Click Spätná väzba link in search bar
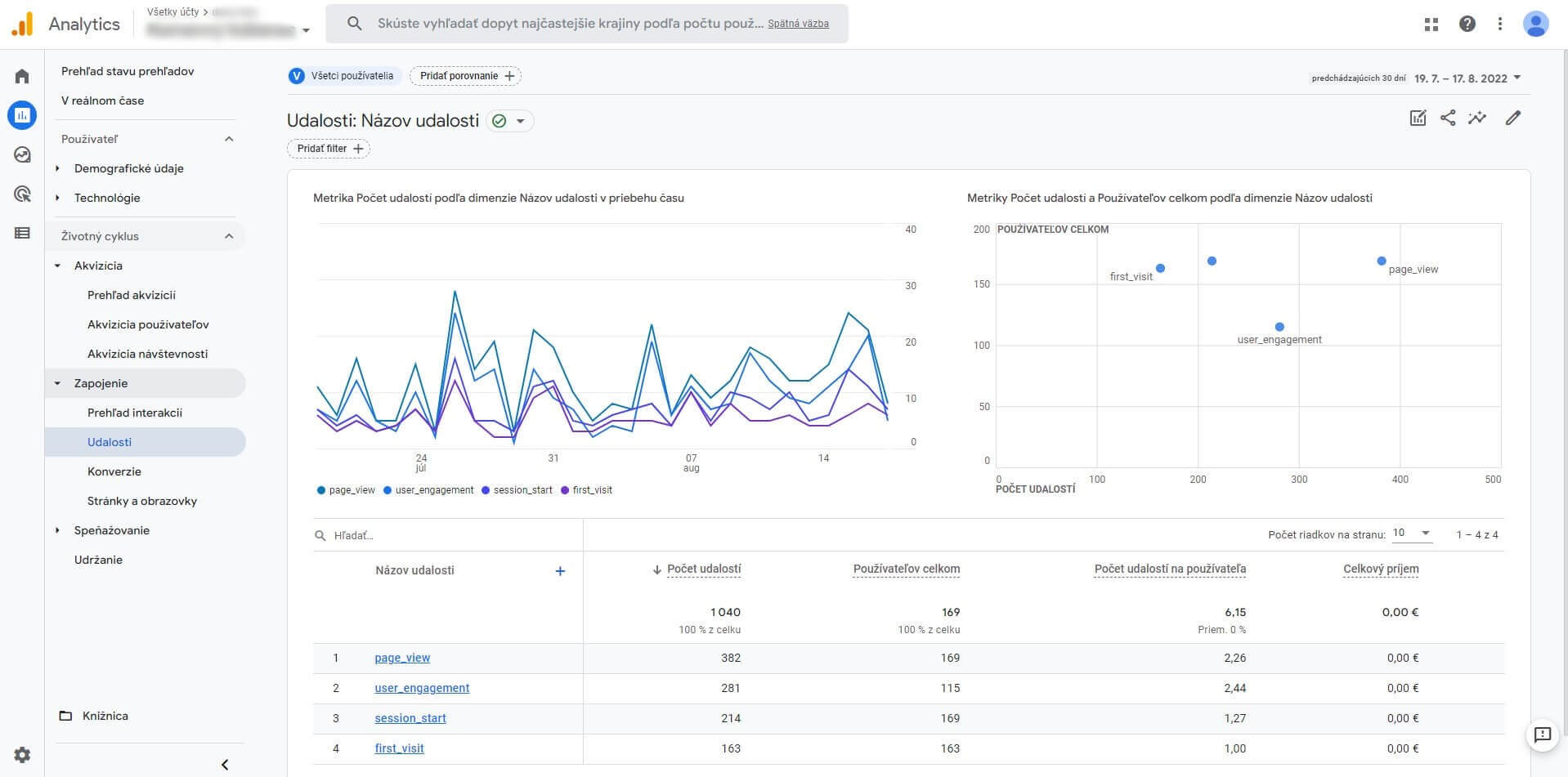 point(798,24)
